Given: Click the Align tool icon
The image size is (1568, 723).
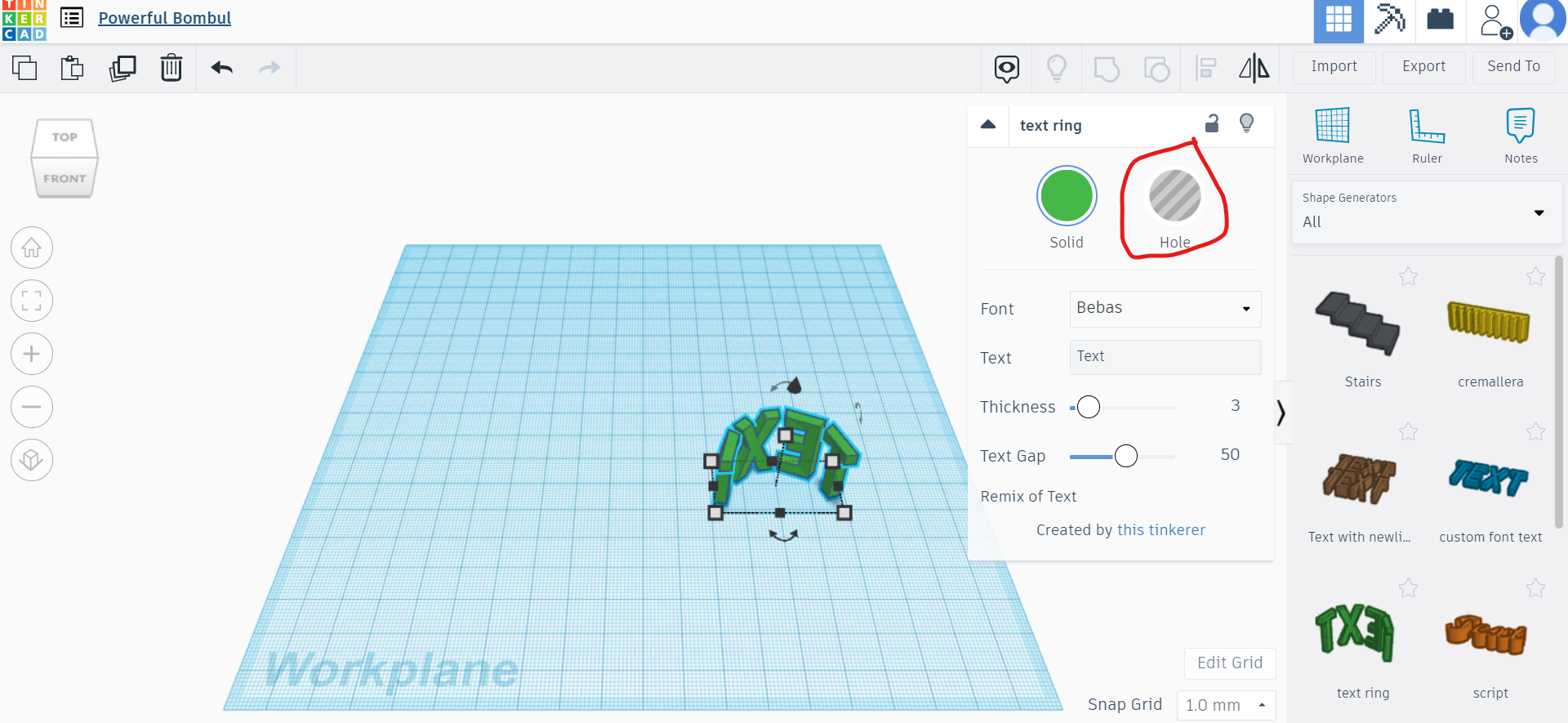Looking at the screenshot, I should [1205, 69].
